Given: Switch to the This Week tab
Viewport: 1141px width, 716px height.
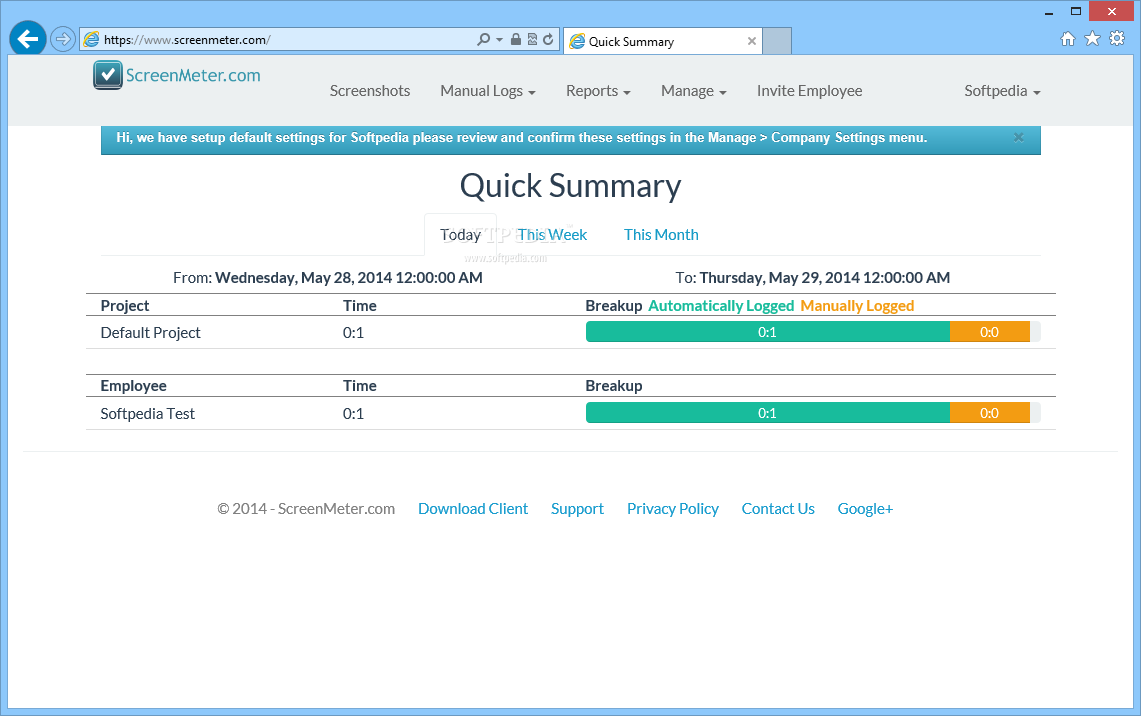Looking at the screenshot, I should coord(552,234).
